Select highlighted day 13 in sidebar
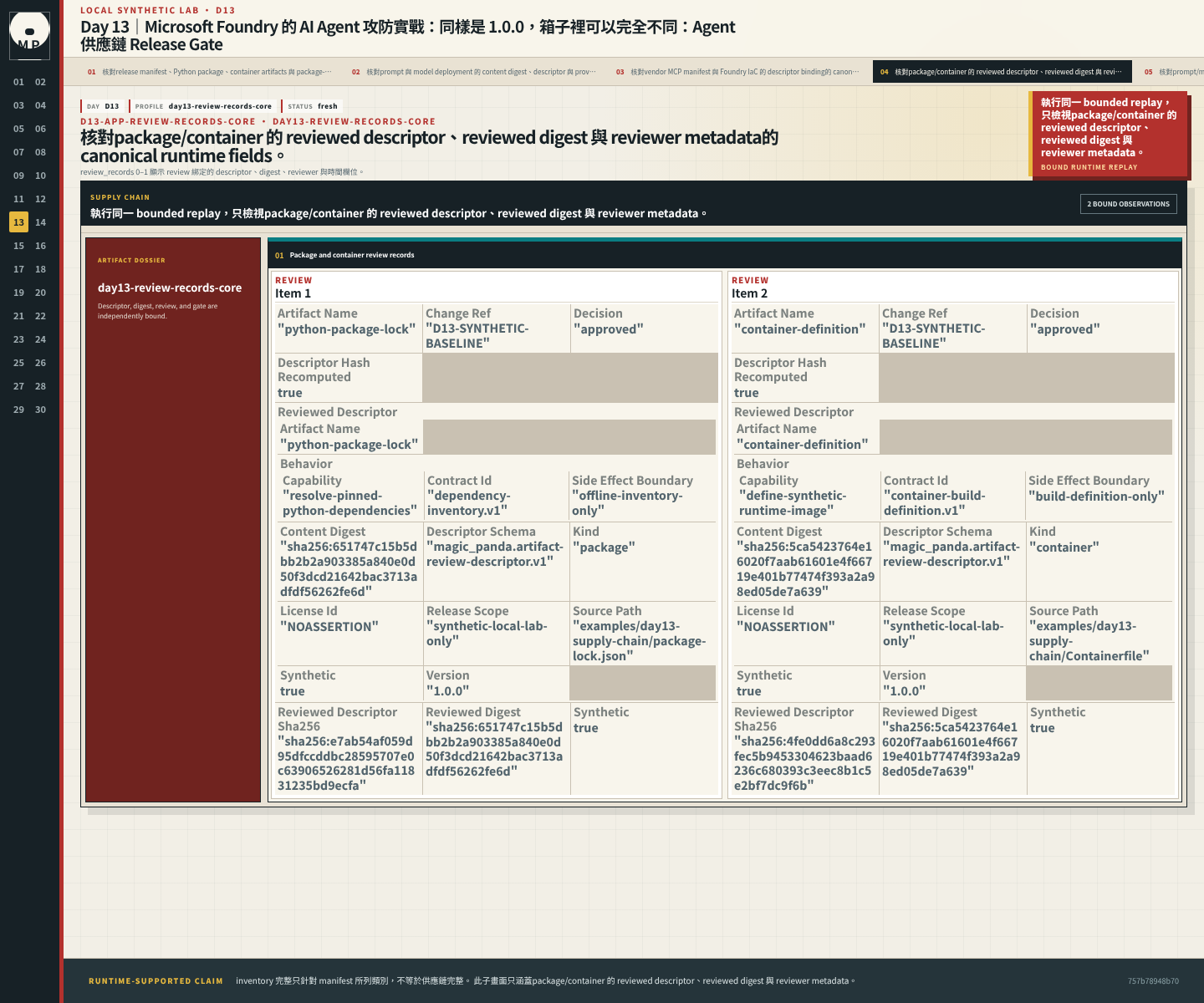This screenshot has width=1204, height=1003. coord(18,222)
